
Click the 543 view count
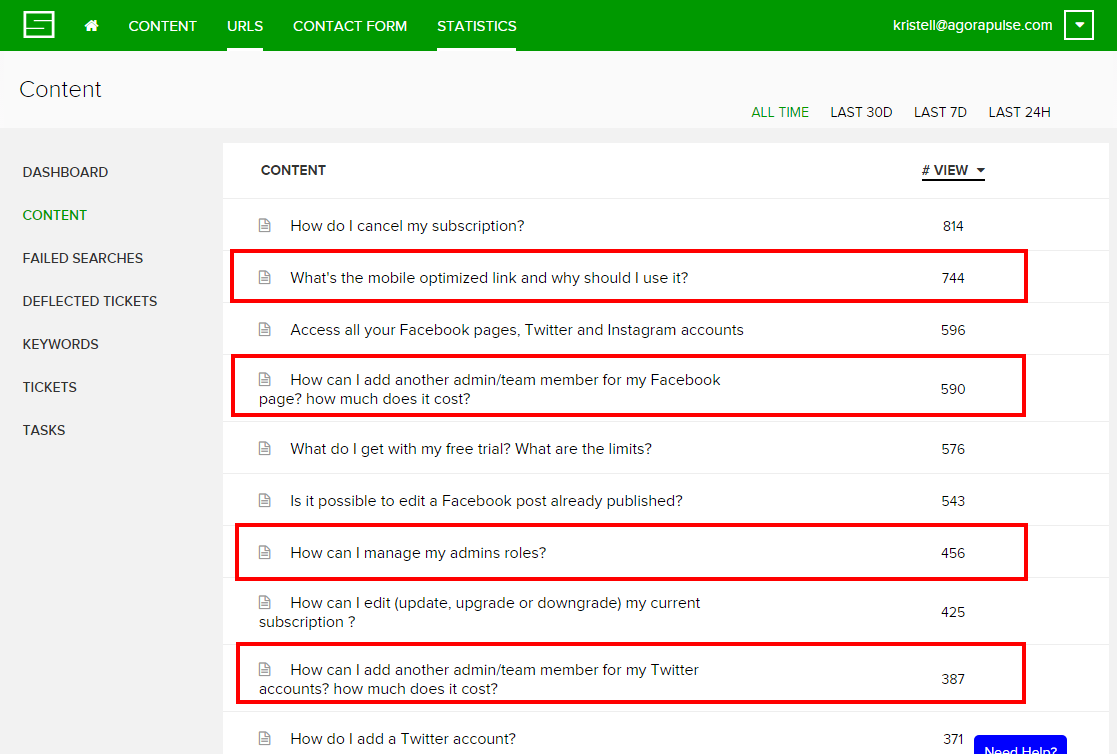(953, 501)
